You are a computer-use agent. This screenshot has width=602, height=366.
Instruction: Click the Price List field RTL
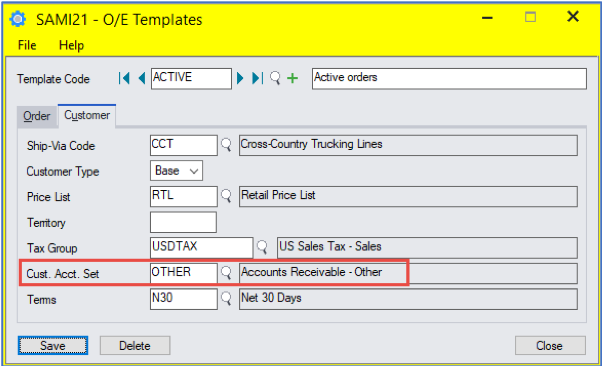[x=184, y=196]
